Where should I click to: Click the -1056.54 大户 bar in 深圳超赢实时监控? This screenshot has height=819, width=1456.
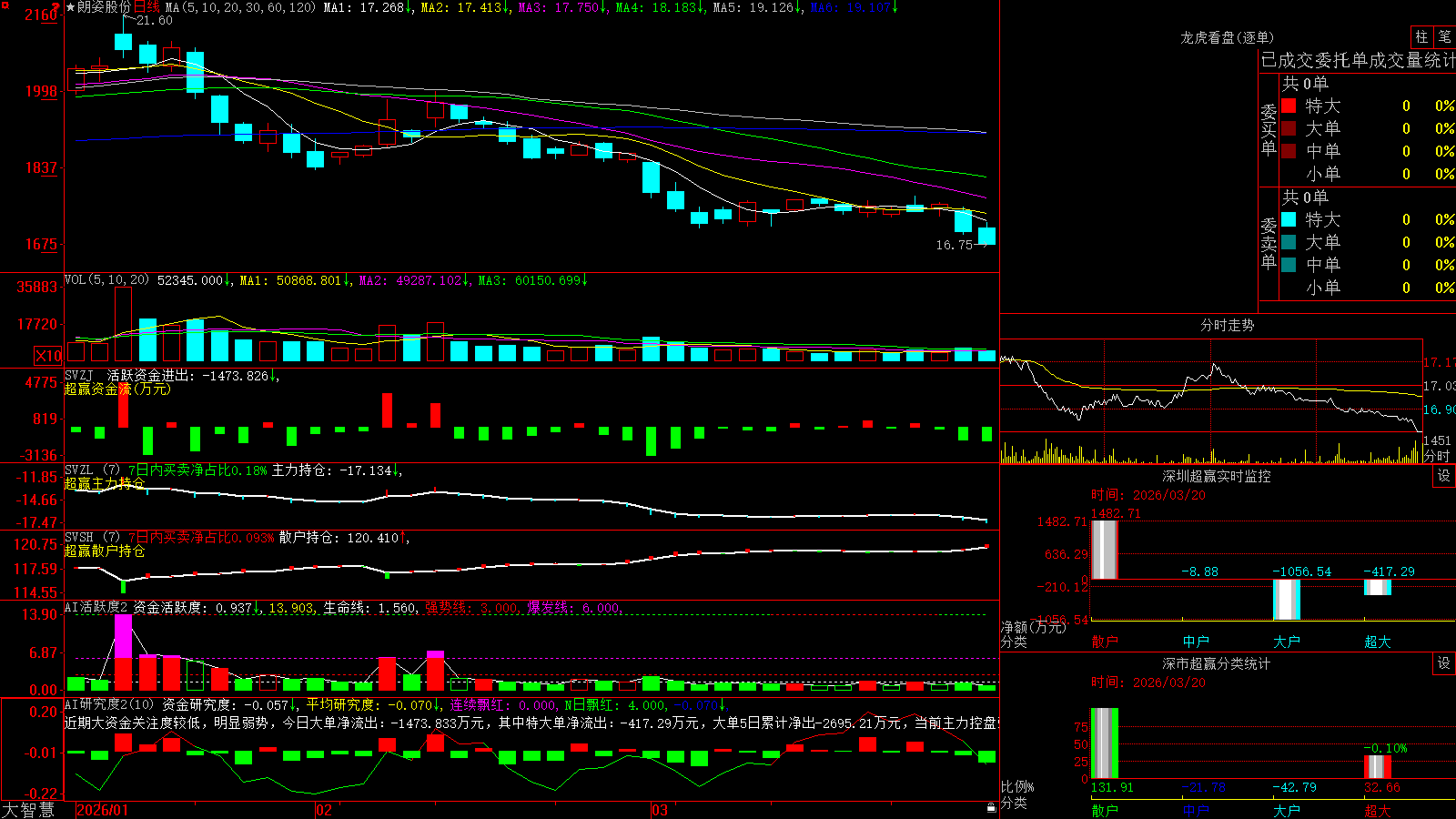1287,600
